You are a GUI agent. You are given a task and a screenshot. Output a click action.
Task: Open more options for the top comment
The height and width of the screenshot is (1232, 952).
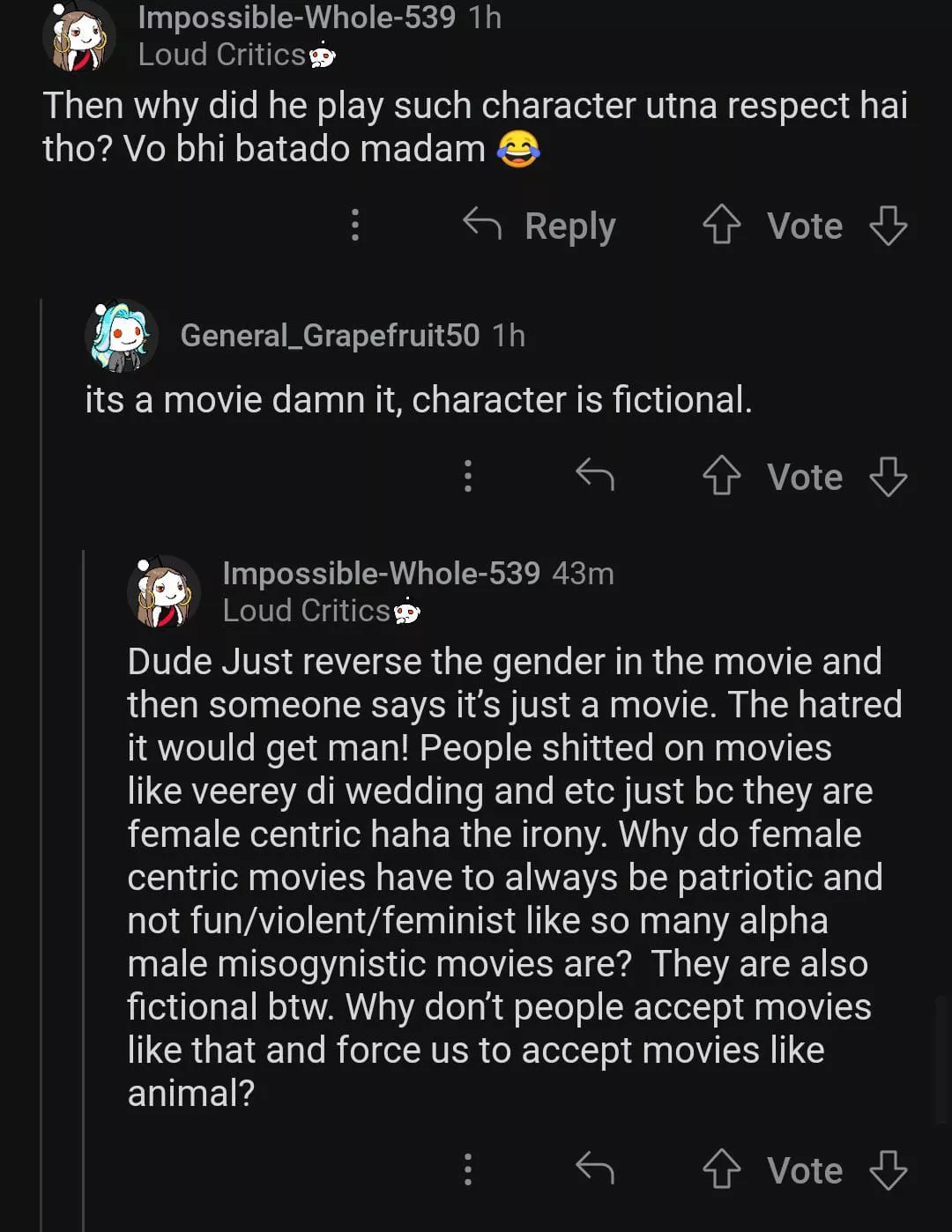355,226
